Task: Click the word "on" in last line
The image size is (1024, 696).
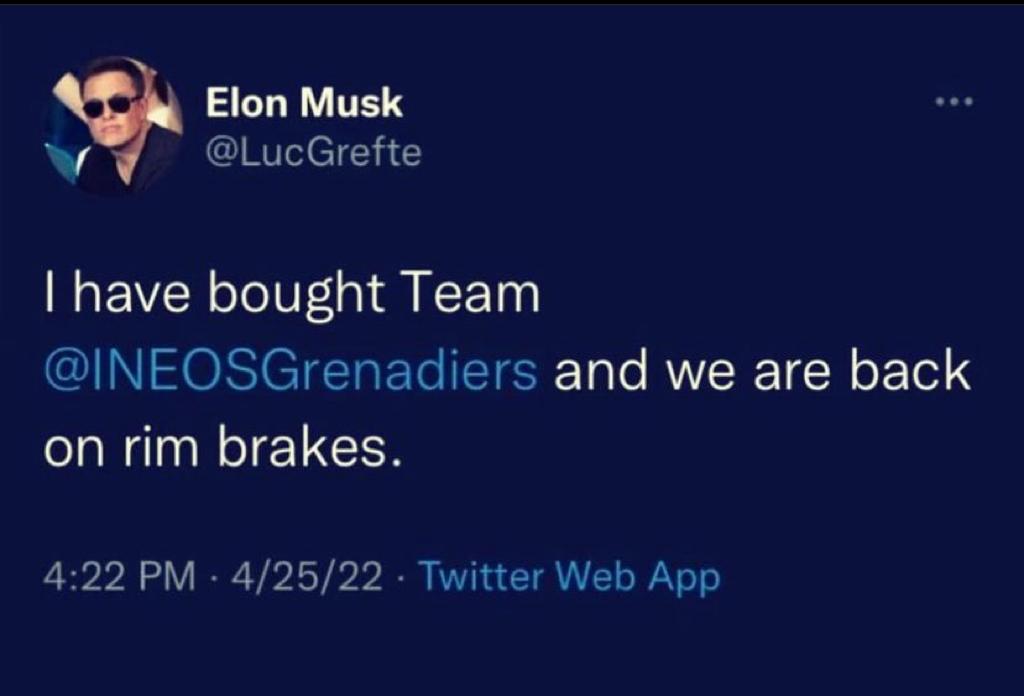Action: pyautogui.click(x=68, y=452)
